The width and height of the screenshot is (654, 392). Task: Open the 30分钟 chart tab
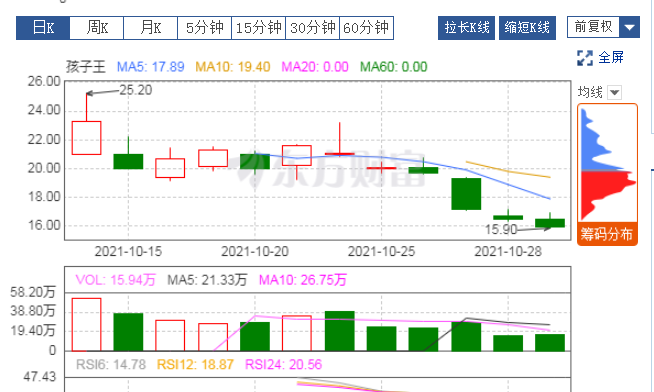(312, 28)
